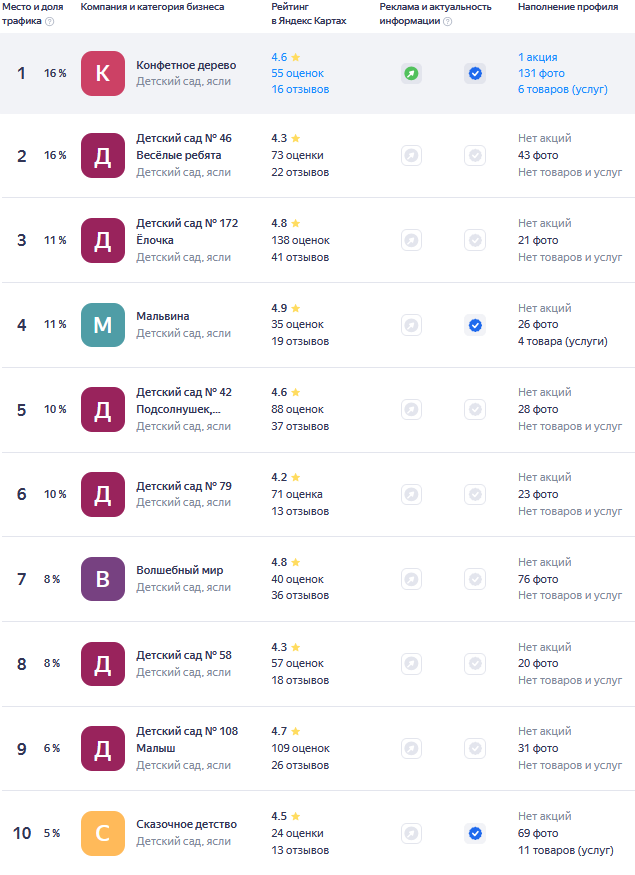
Task: Click the gray verification badge for Детский сад № 172 Ёлочка
Action: [475, 240]
